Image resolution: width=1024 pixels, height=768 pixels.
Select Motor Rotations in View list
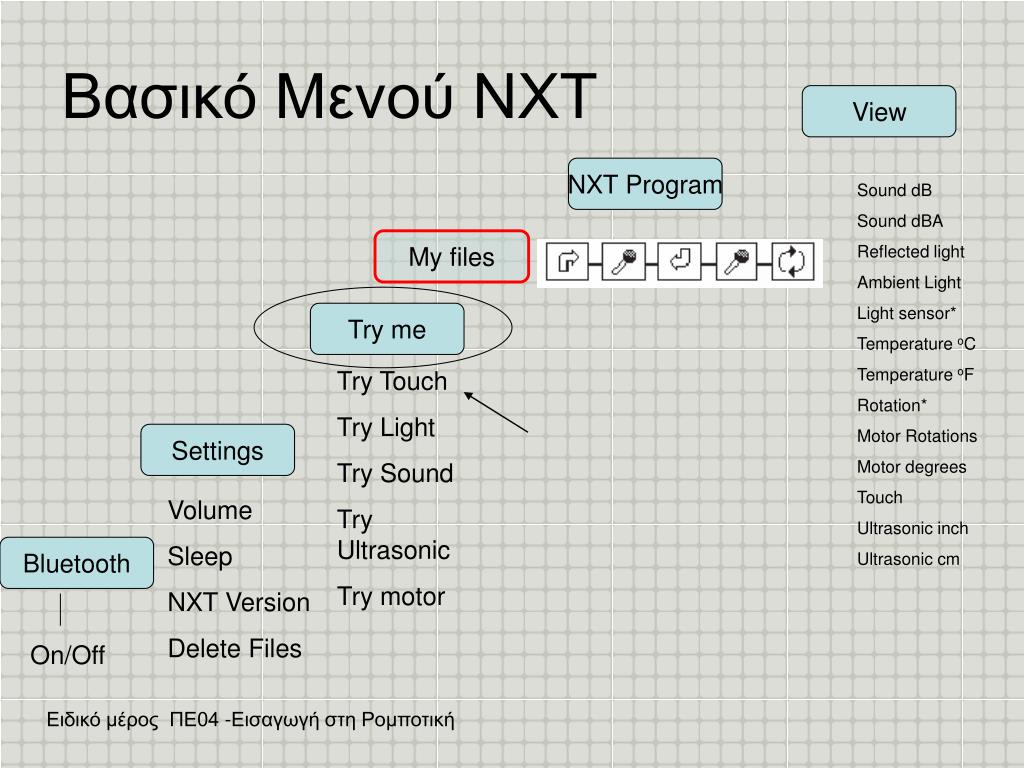917,436
